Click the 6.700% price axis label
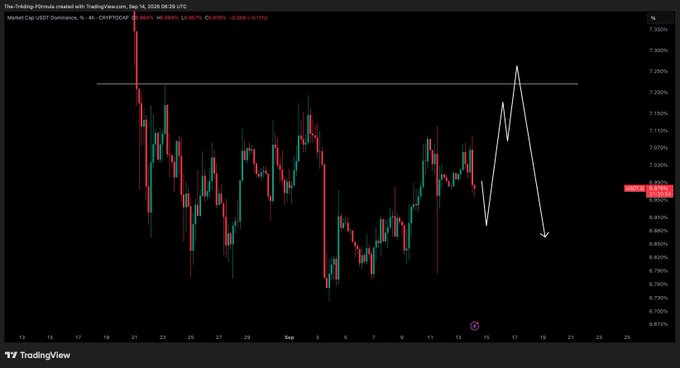 tap(658, 311)
